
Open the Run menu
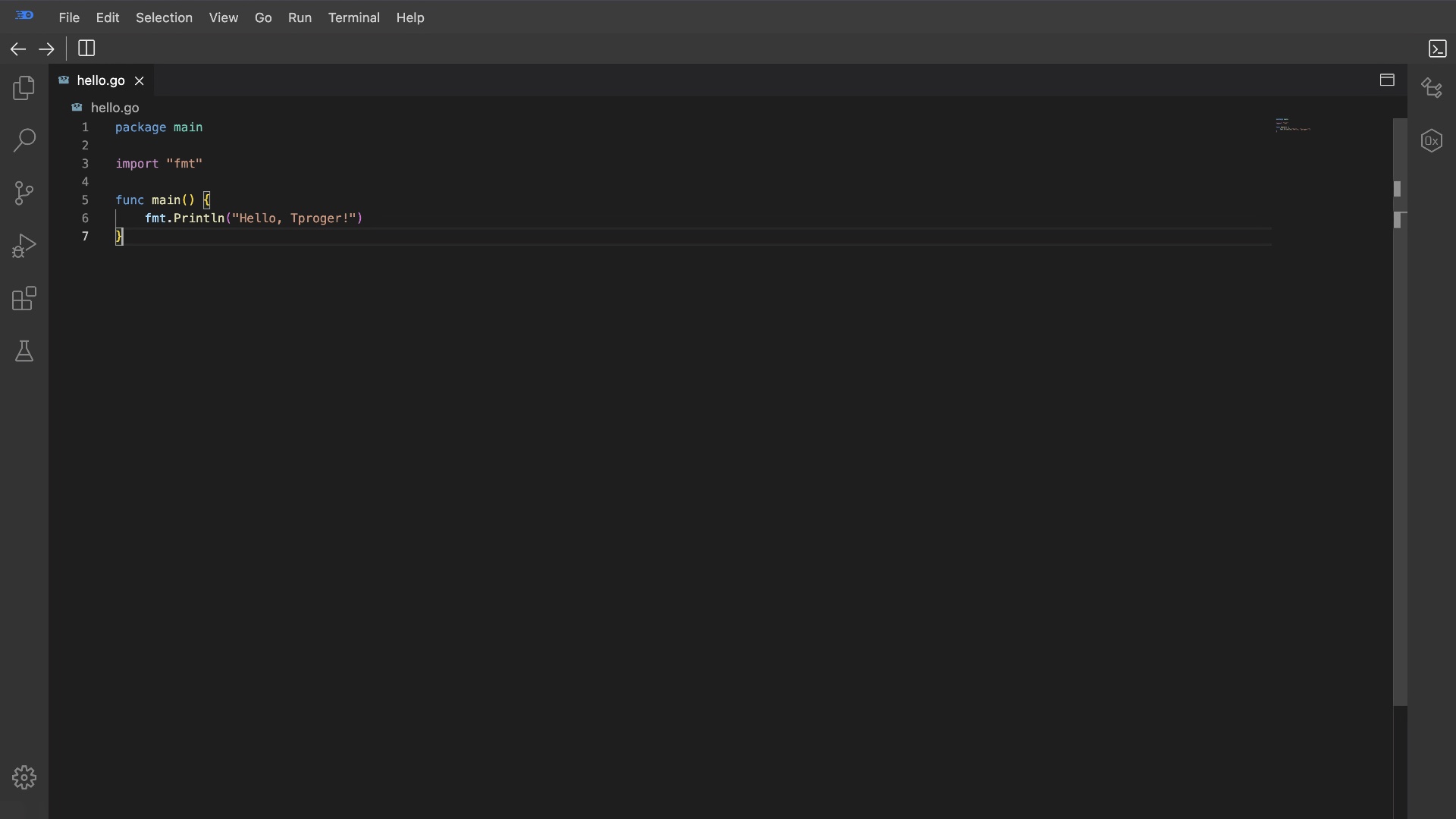click(299, 17)
